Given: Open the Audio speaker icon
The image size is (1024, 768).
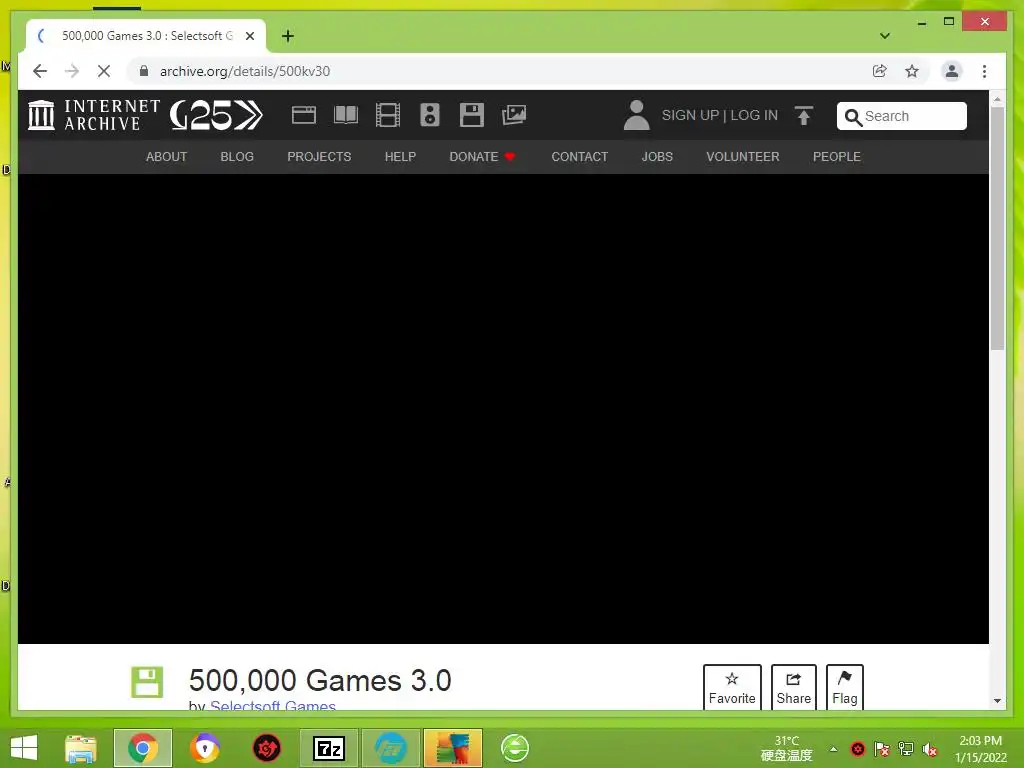Looking at the screenshot, I should (430, 115).
